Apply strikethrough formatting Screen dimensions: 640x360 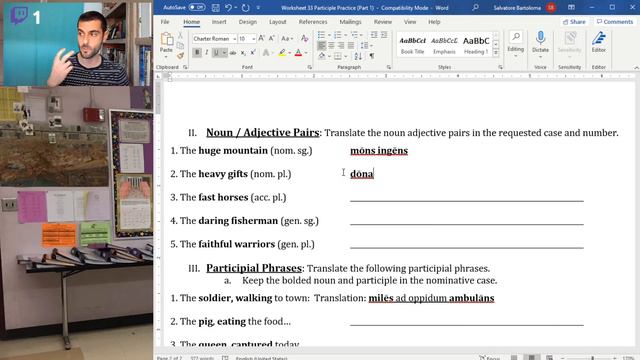tap(233, 53)
